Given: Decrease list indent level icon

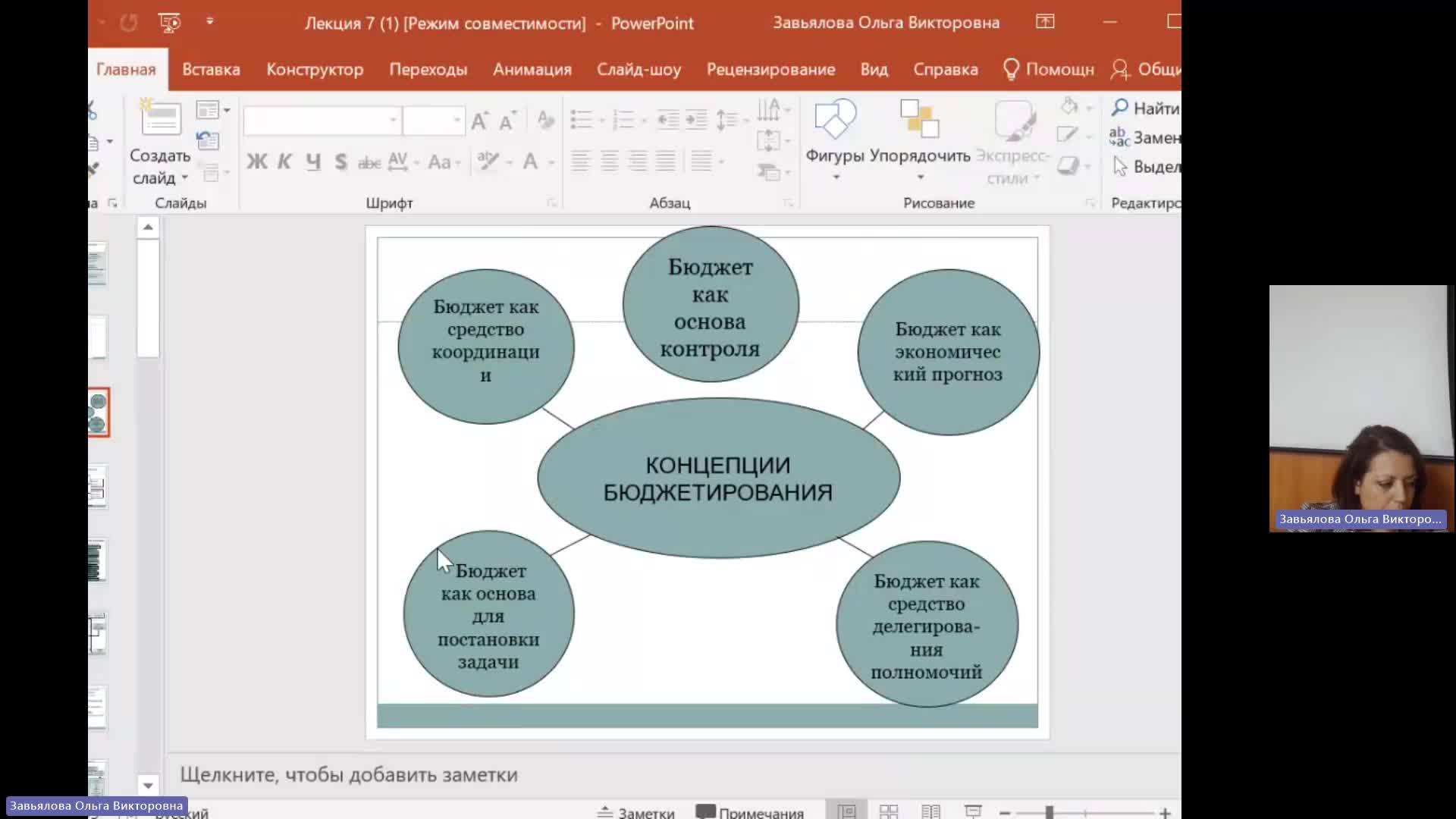Looking at the screenshot, I should pyautogui.click(x=668, y=120).
